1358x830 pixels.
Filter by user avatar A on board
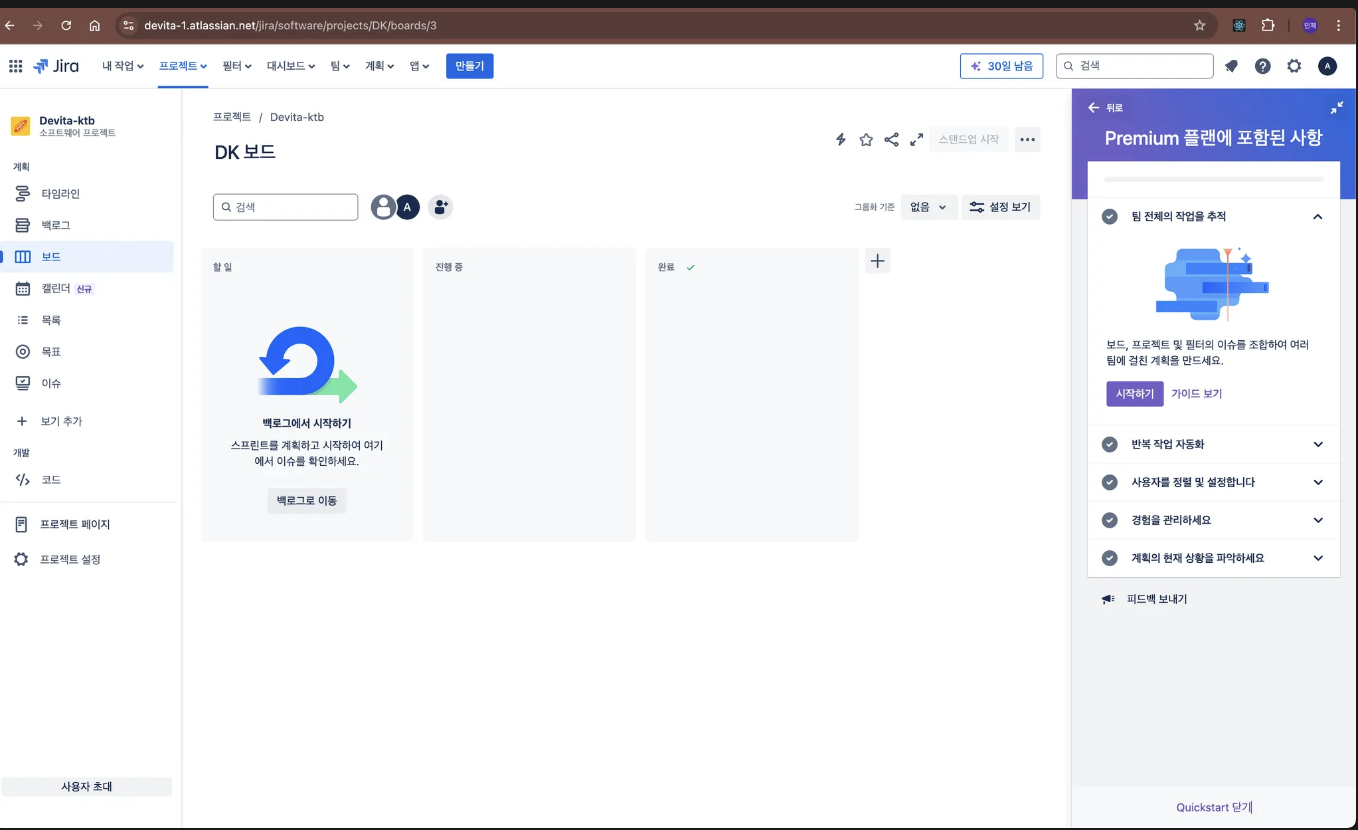tap(407, 207)
